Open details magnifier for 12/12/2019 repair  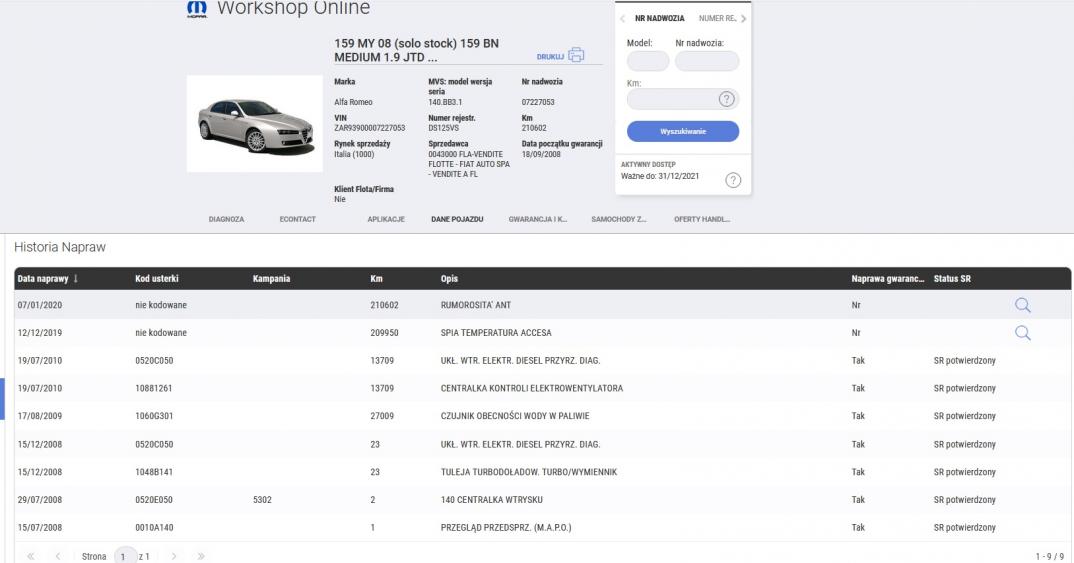tap(1022, 332)
